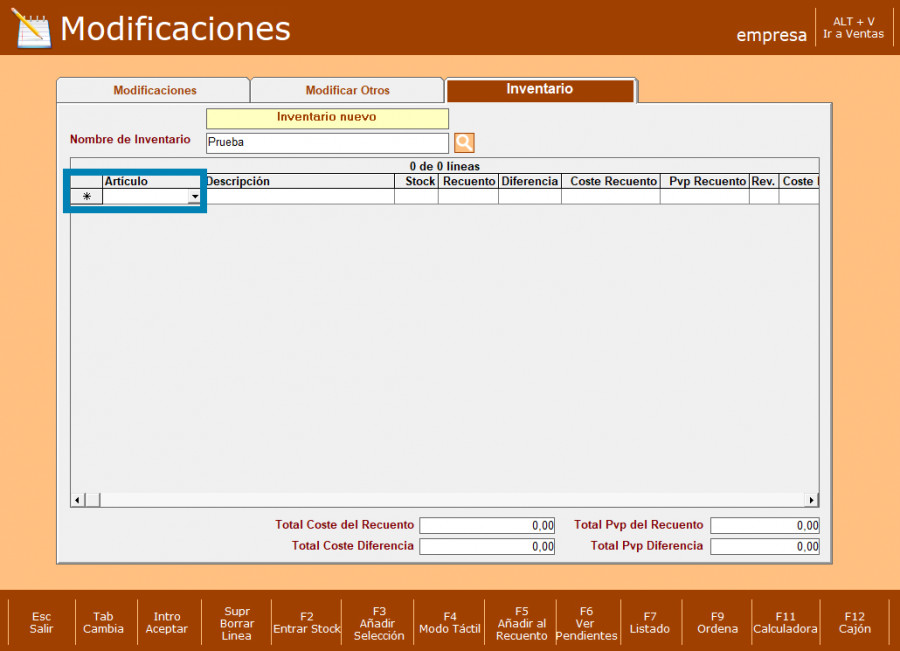
Task: Open F7 Listado
Action: [650, 623]
